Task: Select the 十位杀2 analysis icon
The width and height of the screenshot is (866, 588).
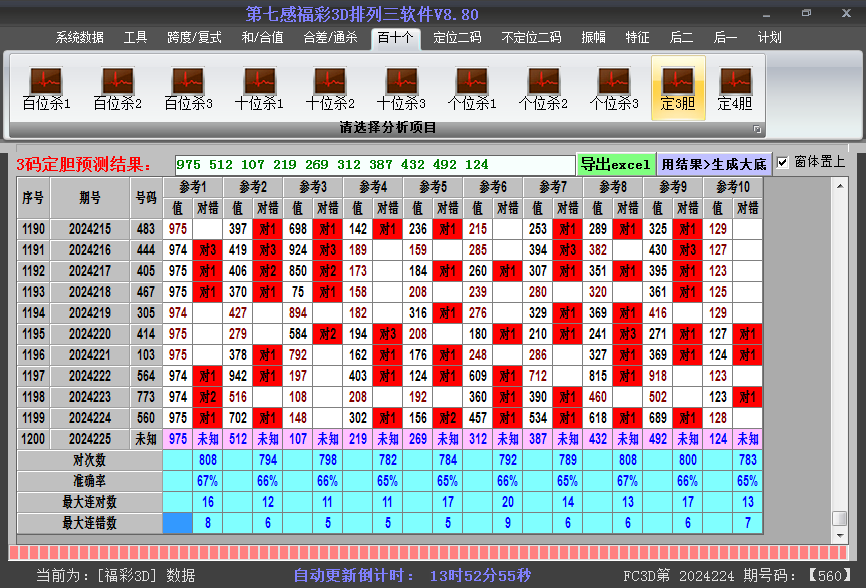Action: 330,88
